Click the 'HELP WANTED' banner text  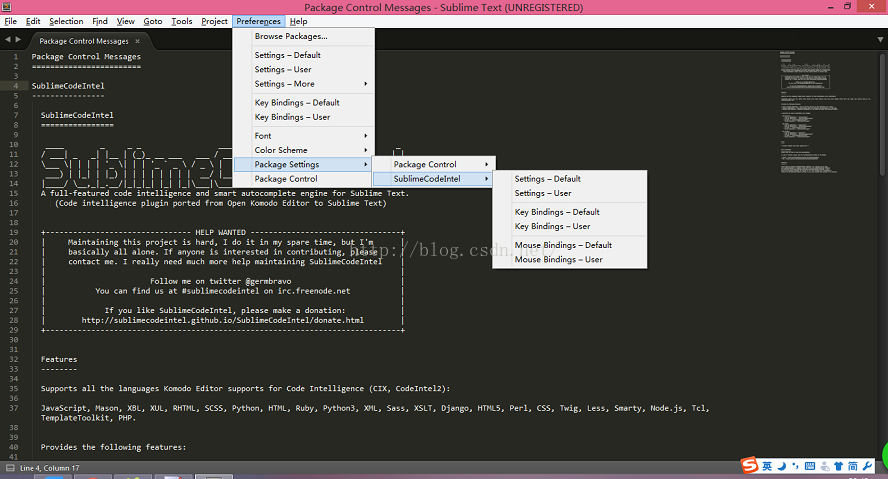[220, 232]
